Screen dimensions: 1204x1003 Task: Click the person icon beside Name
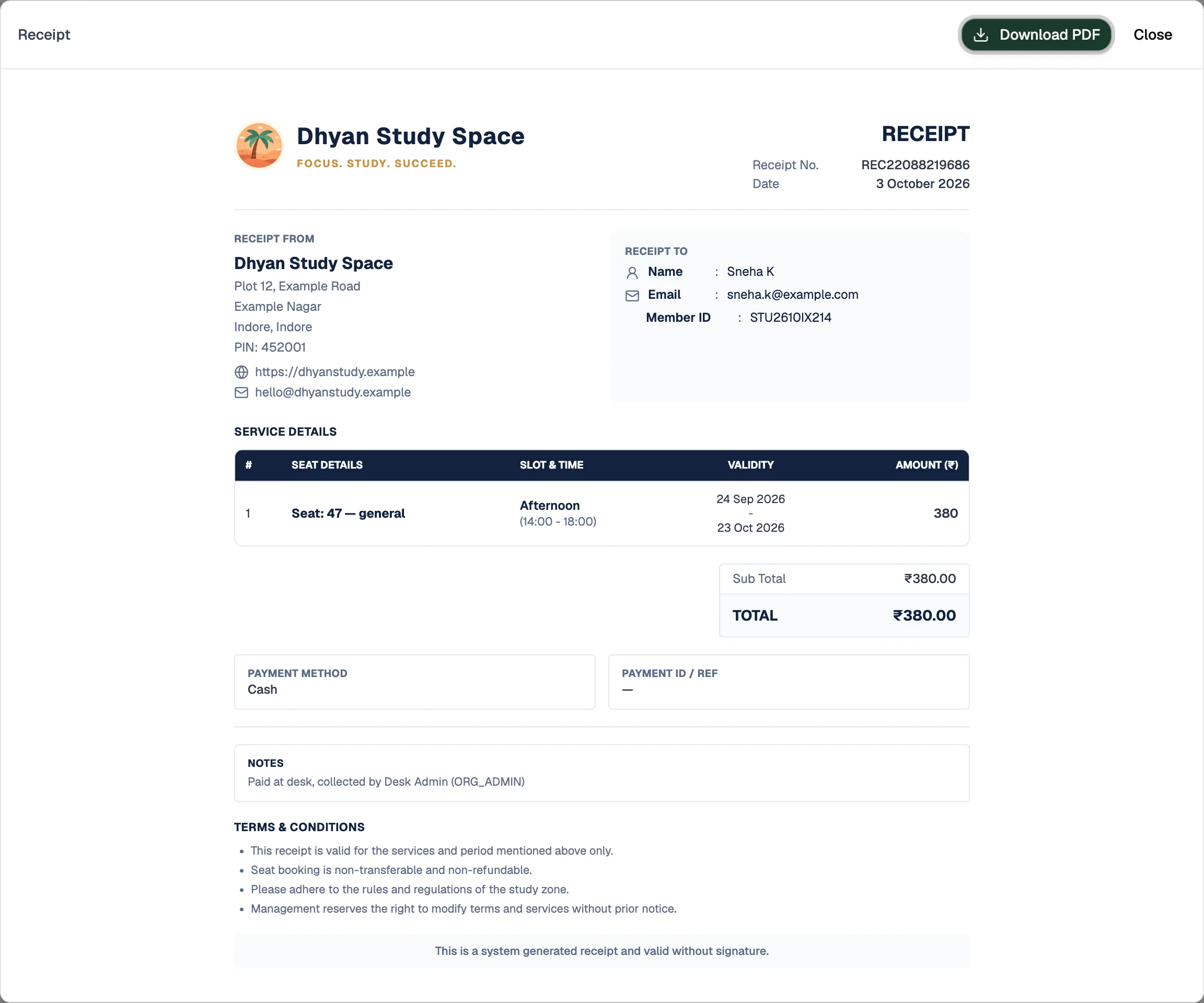pyautogui.click(x=632, y=272)
